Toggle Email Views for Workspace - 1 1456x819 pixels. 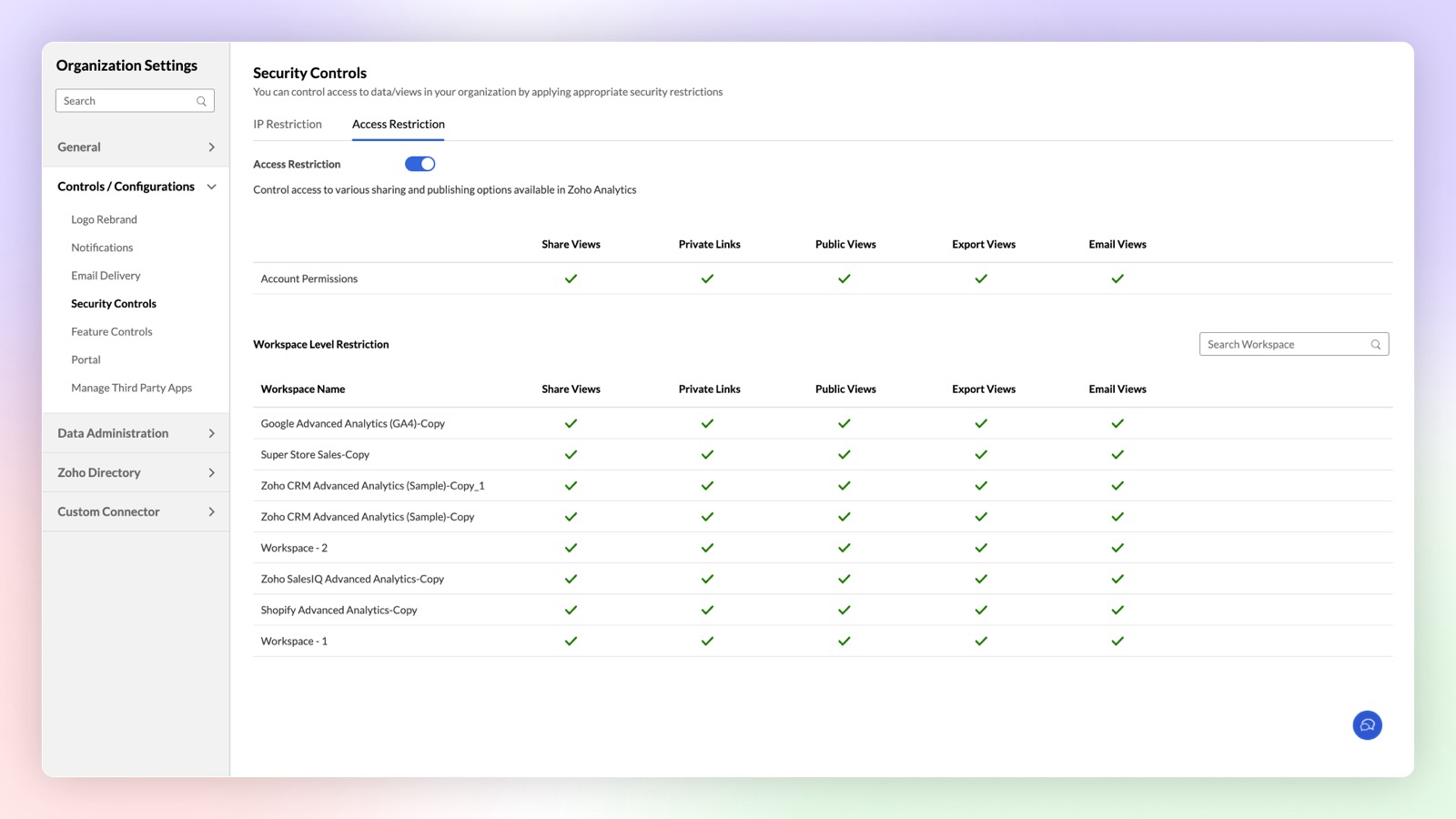click(x=1117, y=641)
